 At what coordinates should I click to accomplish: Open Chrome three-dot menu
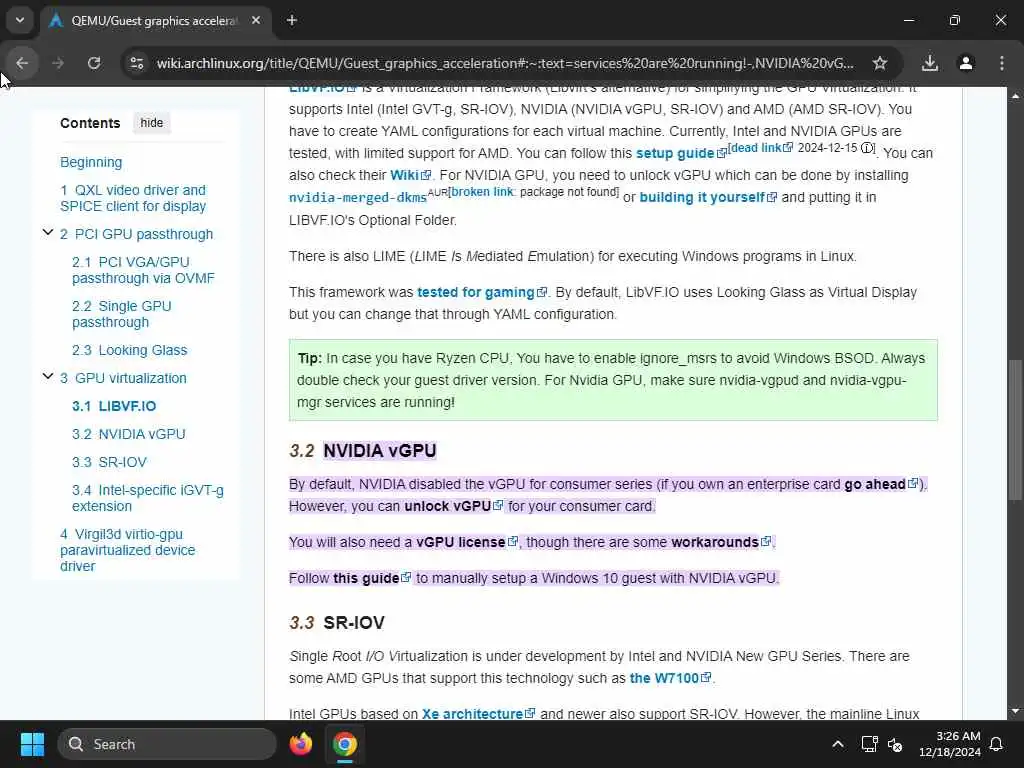(1002, 63)
